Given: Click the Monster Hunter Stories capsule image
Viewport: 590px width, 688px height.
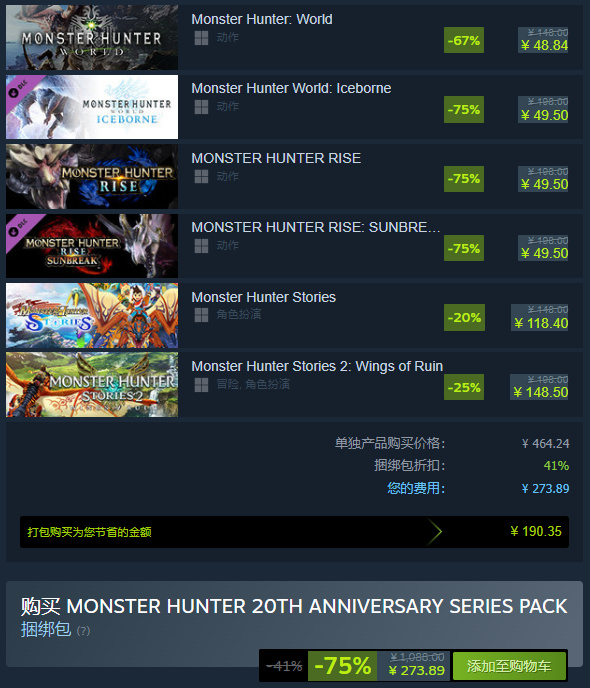Looking at the screenshot, I should pyautogui.click(x=92, y=315).
